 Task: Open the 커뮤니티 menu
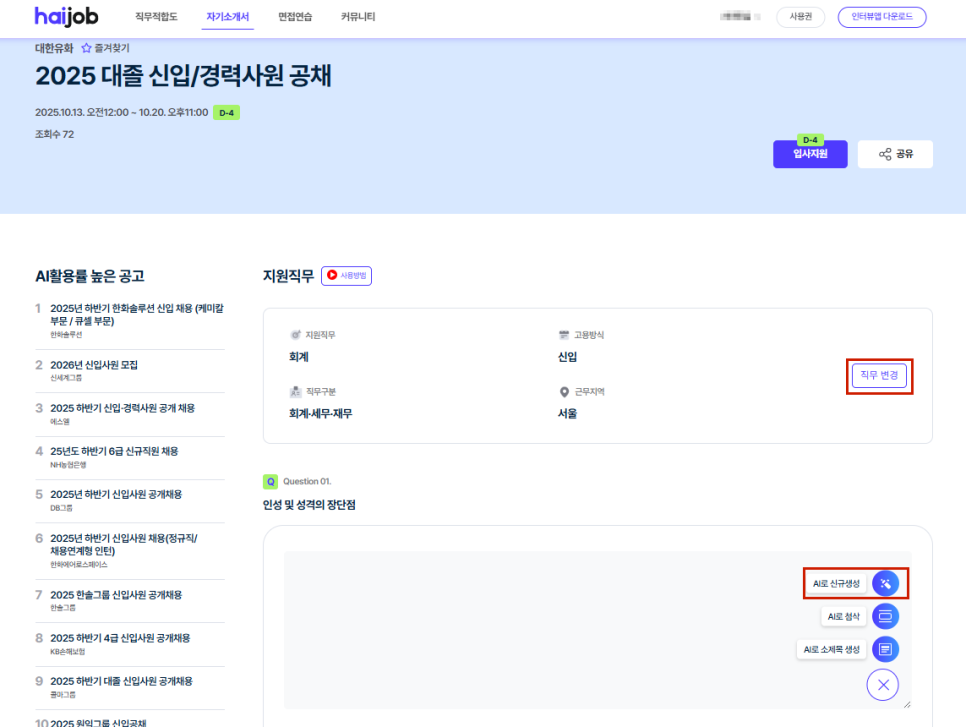358,17
